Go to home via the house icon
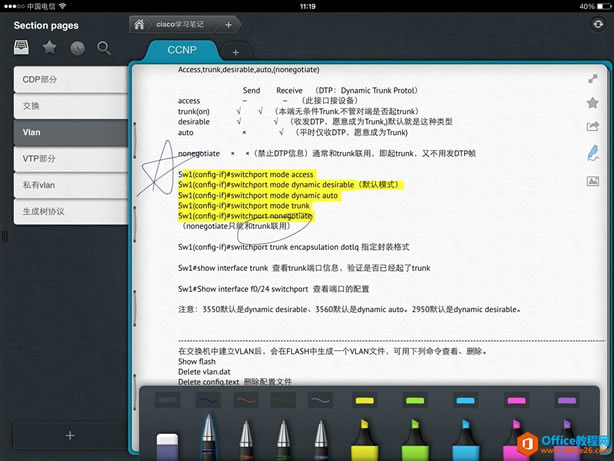Screen dimensions: 614x461 139,25
